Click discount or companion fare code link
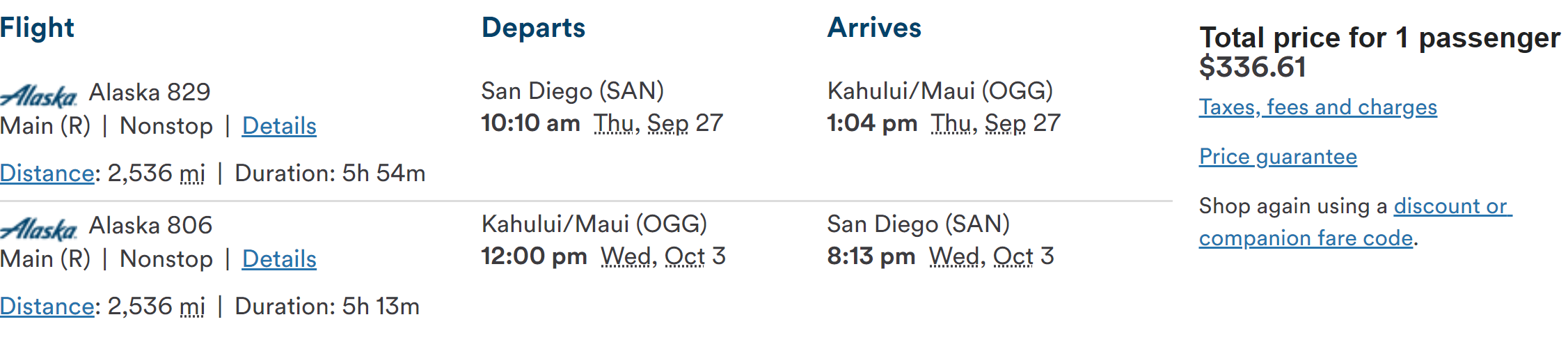Screen dimensions: 1568x347 (x=1452, y=207)
